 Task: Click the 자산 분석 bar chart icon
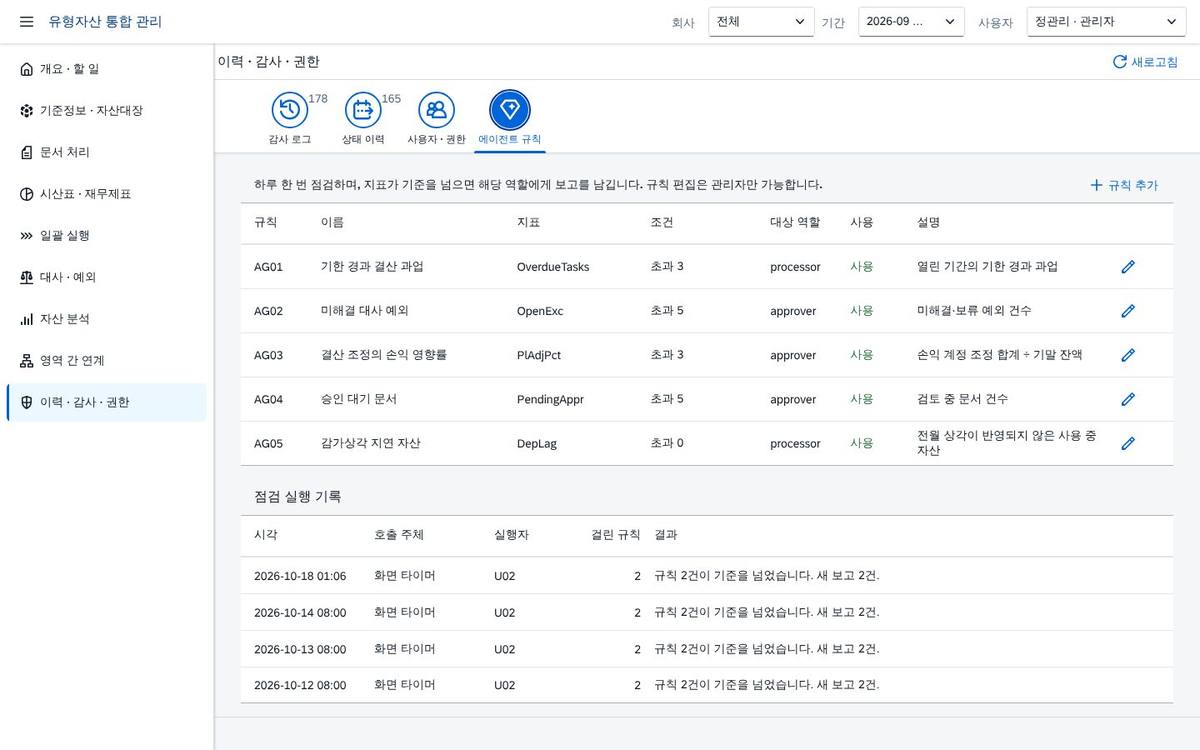[27, 319]
